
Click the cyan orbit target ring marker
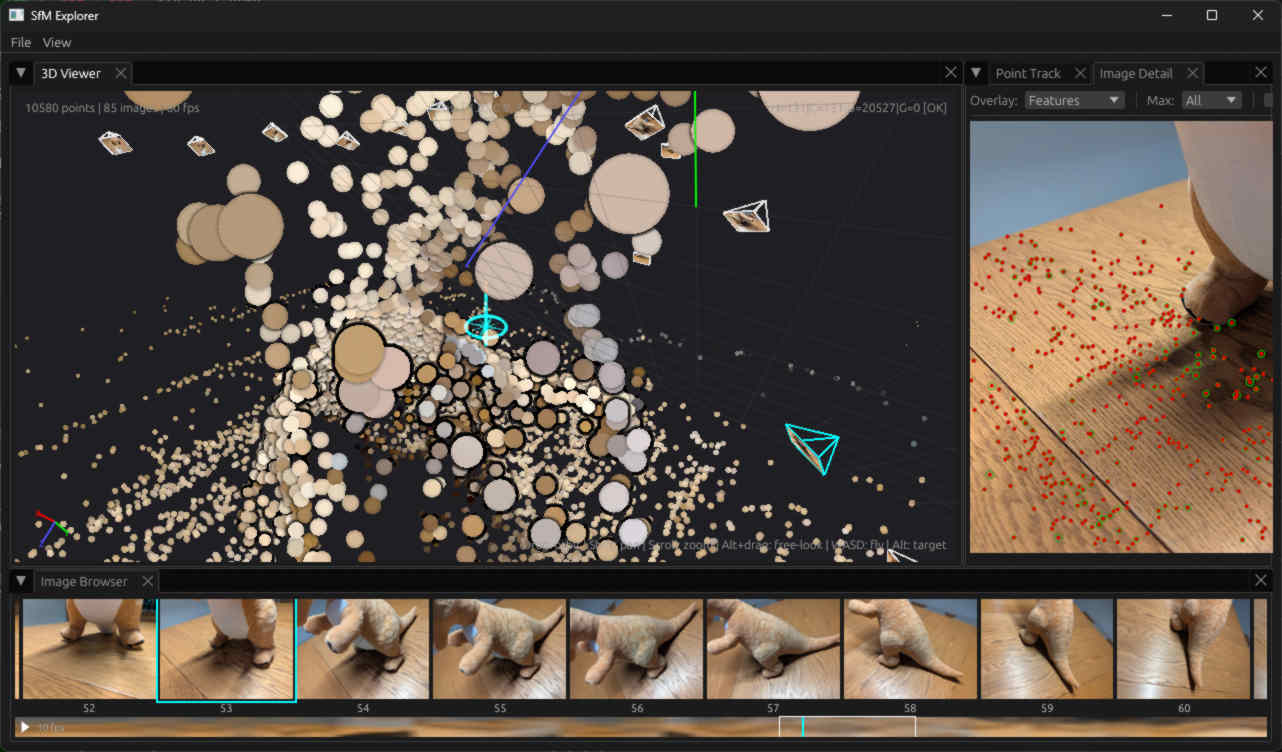(486, 326)
